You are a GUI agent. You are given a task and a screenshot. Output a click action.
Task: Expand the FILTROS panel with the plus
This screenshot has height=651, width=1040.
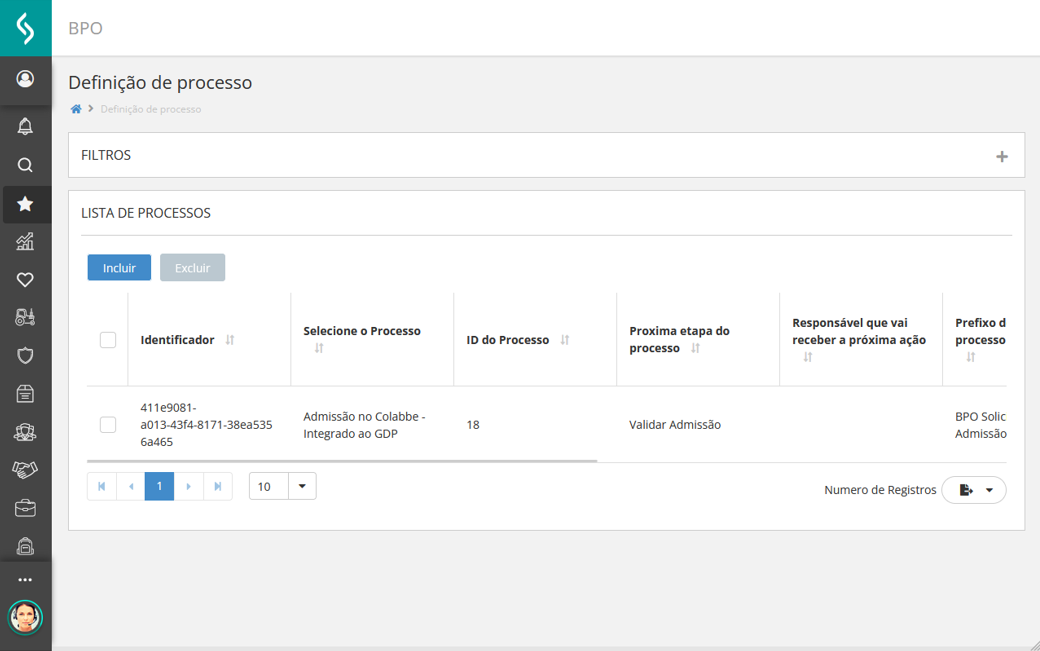[x=1002, y=156]
